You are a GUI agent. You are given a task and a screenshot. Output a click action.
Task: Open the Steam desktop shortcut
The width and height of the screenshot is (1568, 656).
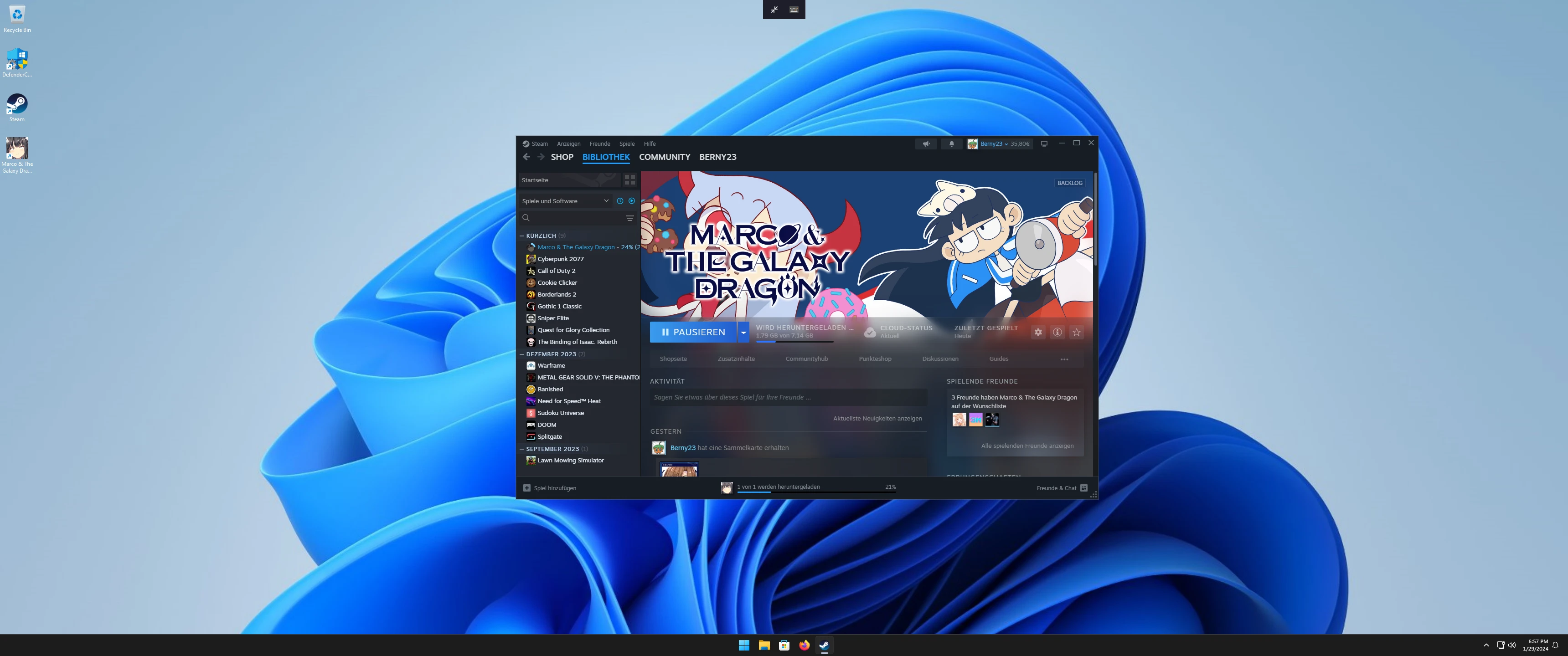[x=17, y=108]
